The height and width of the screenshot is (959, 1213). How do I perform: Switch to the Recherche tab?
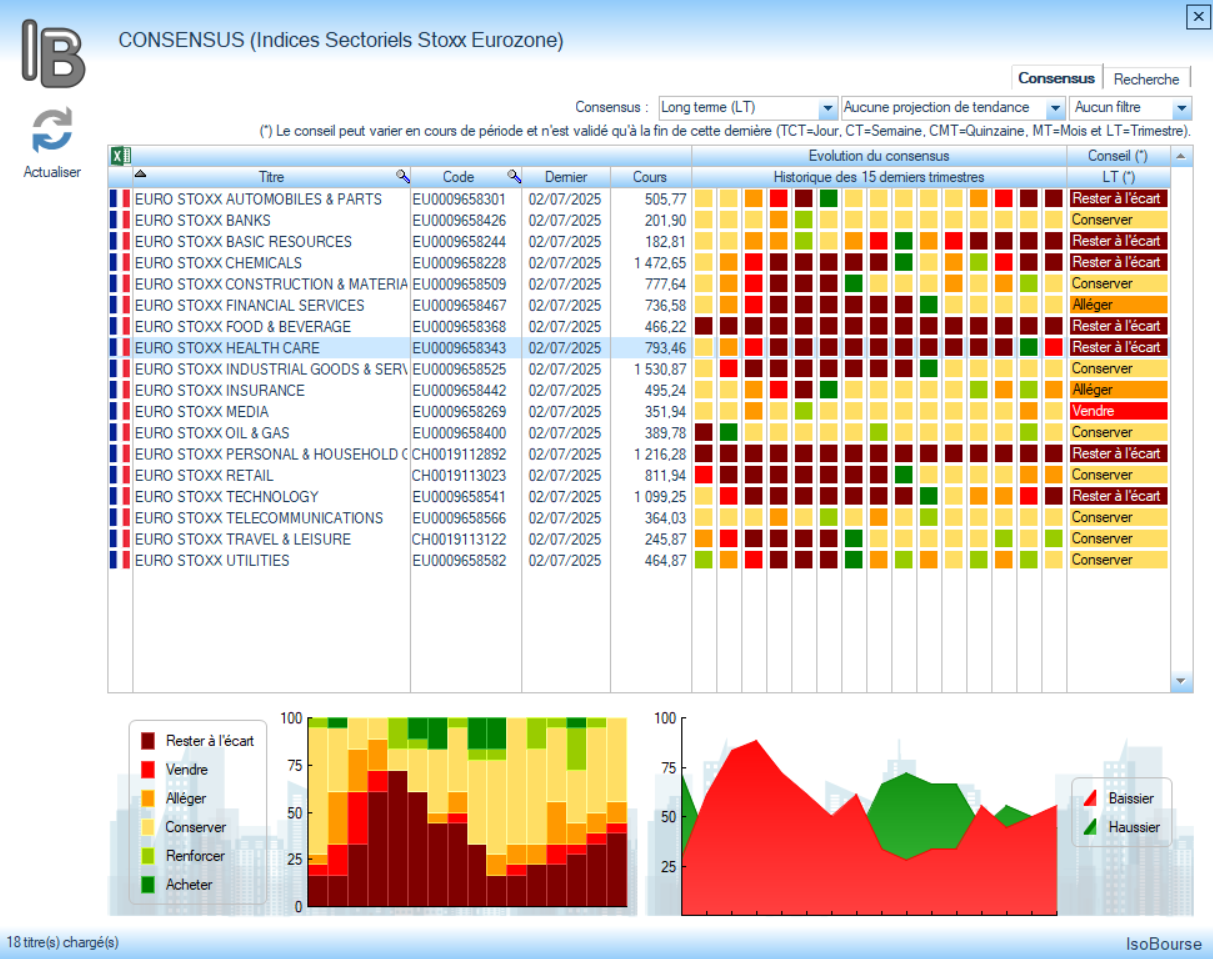click(1147, 79)
